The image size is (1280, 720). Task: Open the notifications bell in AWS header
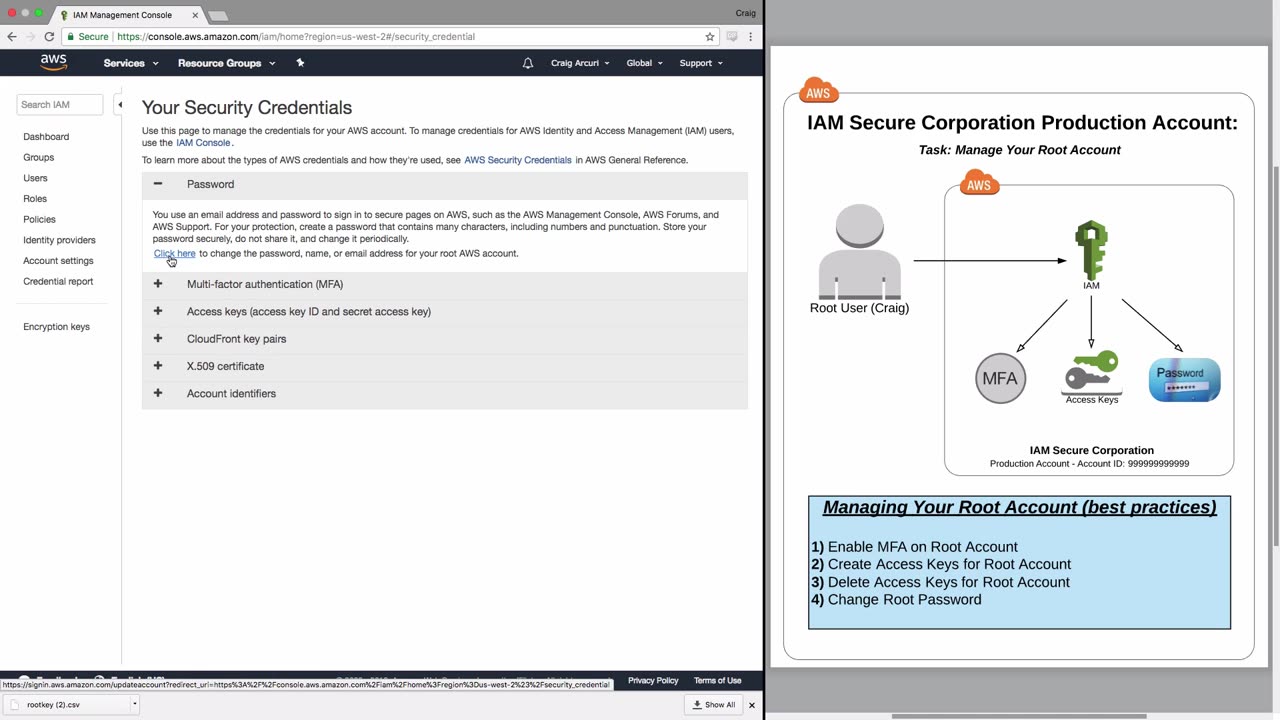point(528,63)
